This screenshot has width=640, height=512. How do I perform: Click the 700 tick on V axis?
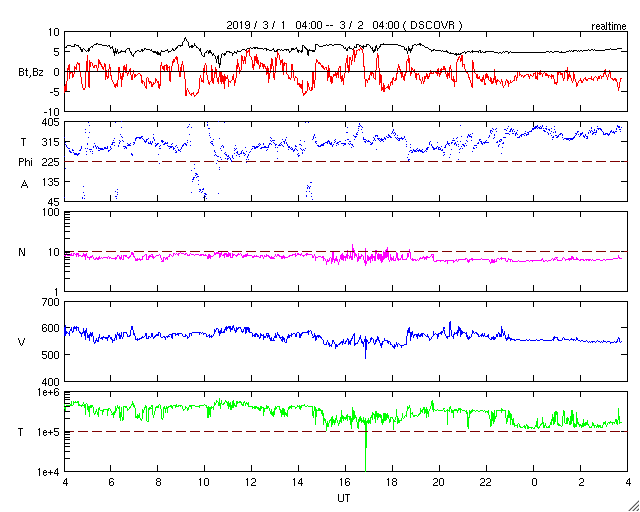pyautogui.click(x=51, y=303)
